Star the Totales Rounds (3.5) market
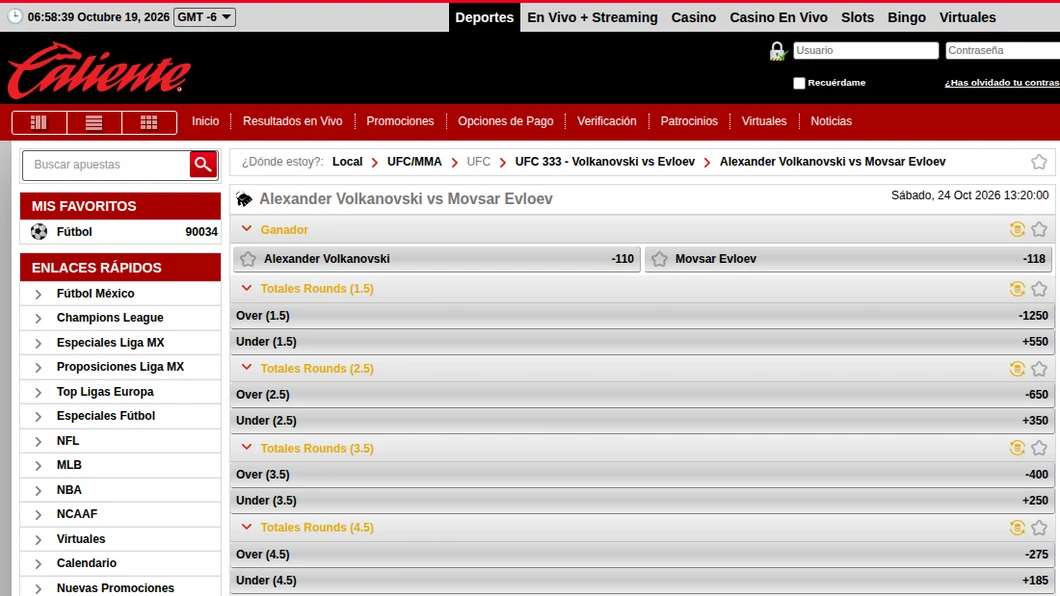Viewport: 1060px width, 596px height. tap(1039, 447)
